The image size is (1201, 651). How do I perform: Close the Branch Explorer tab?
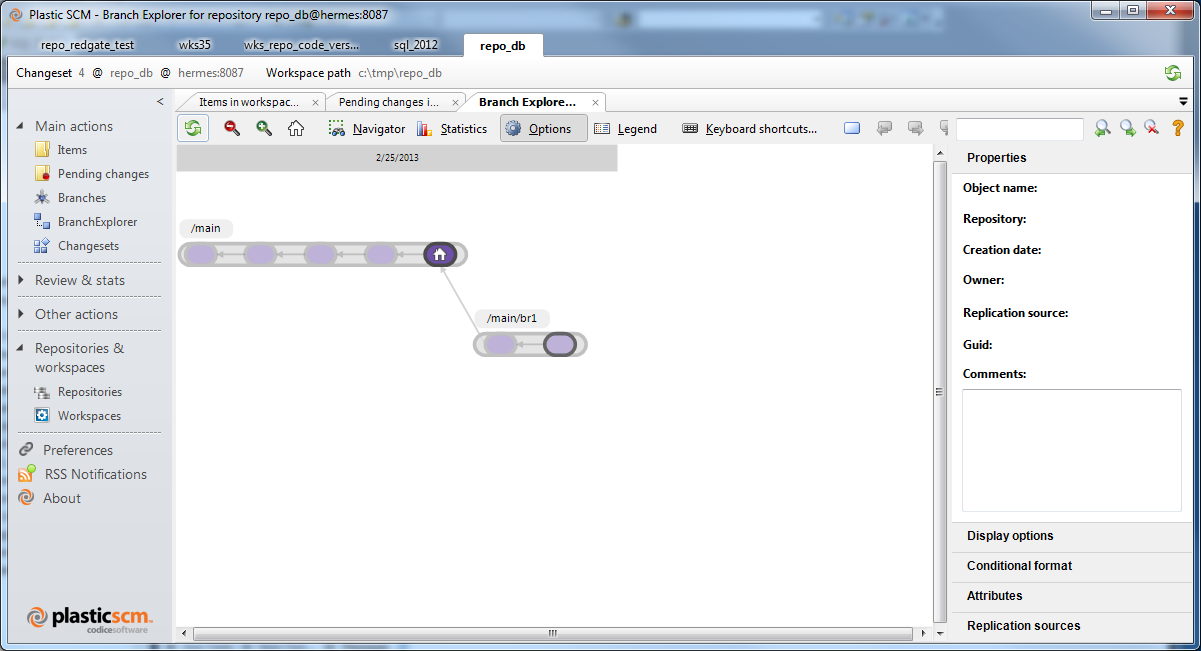click(596, 102)
